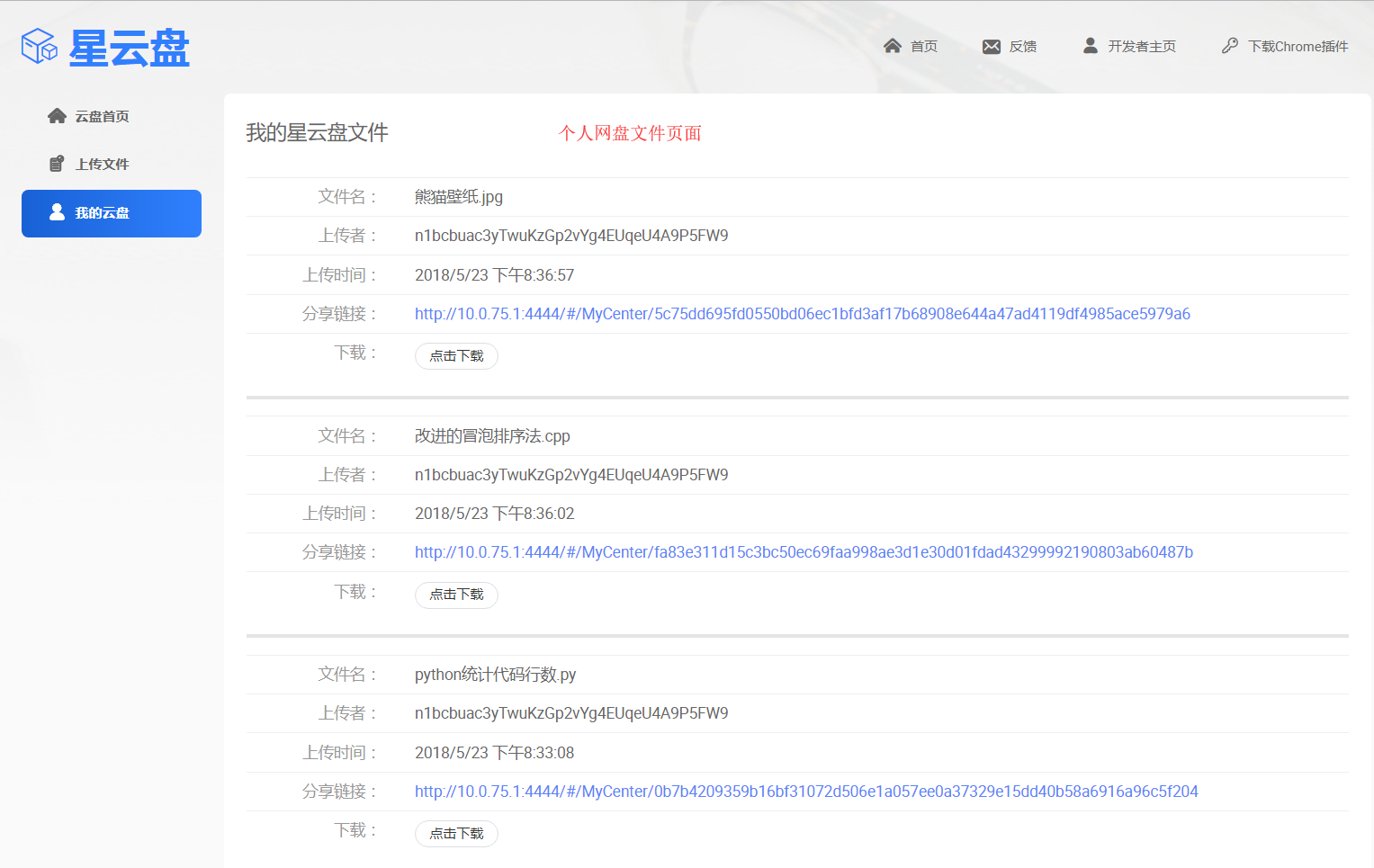The height and width of the screenshot is (868, 1374).
Task: Click 点击下载 for python统计代码行数.py
Action: pos(456,834)
